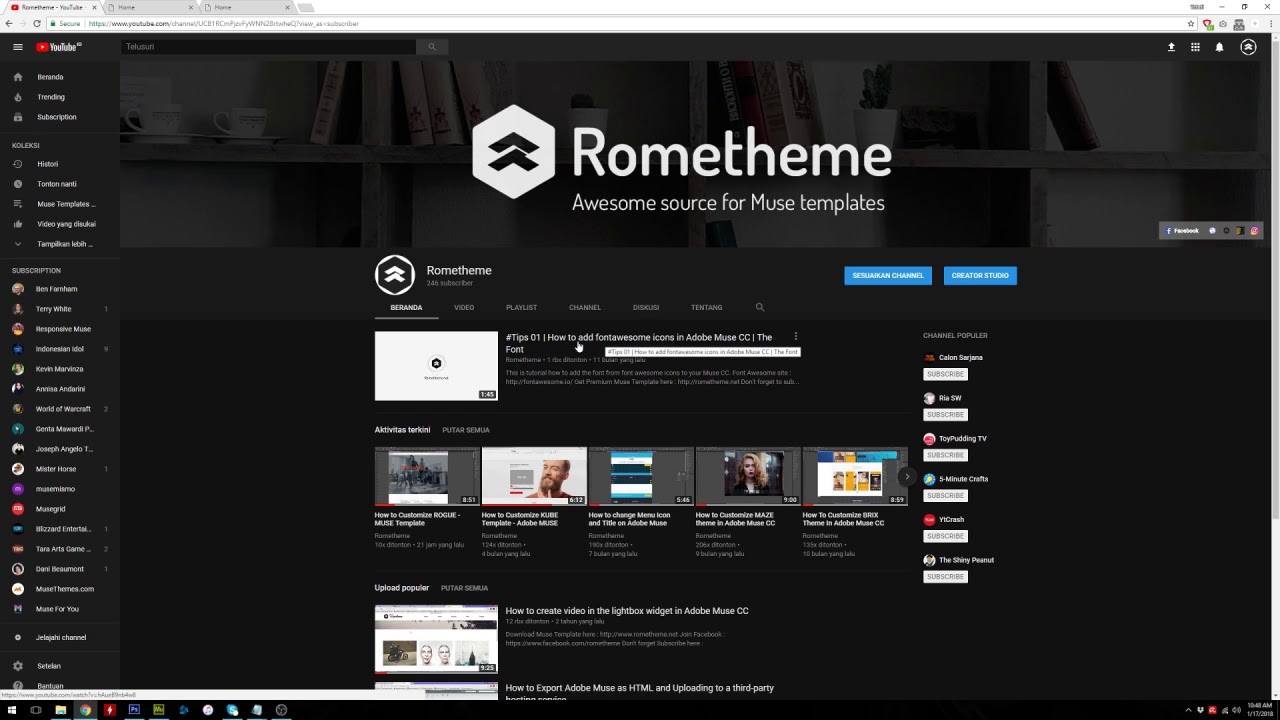1280x720 pixels.
Task: Open How to Customize KUBE thumbnail
Action: (534, 476)
